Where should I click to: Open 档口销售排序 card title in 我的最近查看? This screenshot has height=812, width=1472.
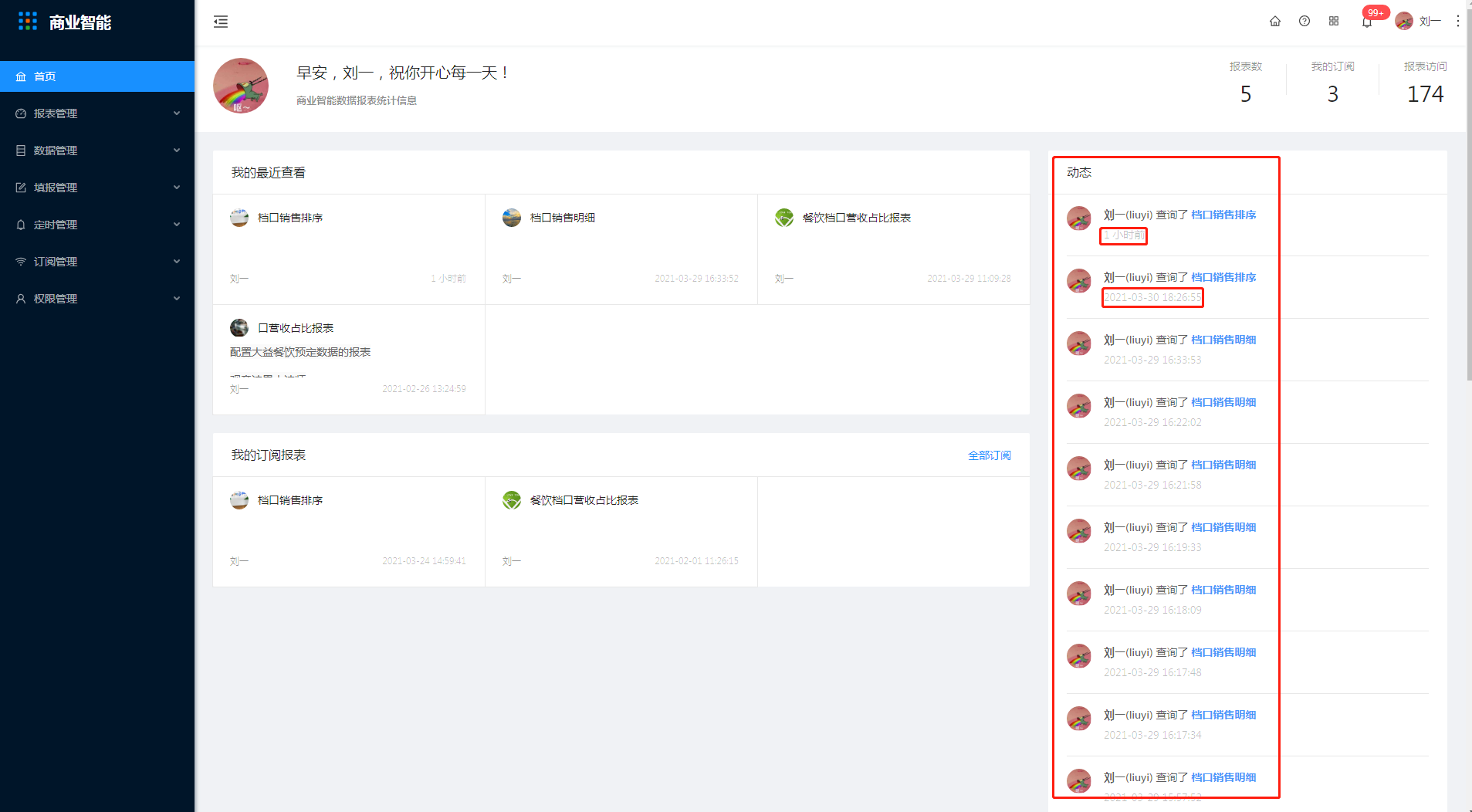click(290, 218)
